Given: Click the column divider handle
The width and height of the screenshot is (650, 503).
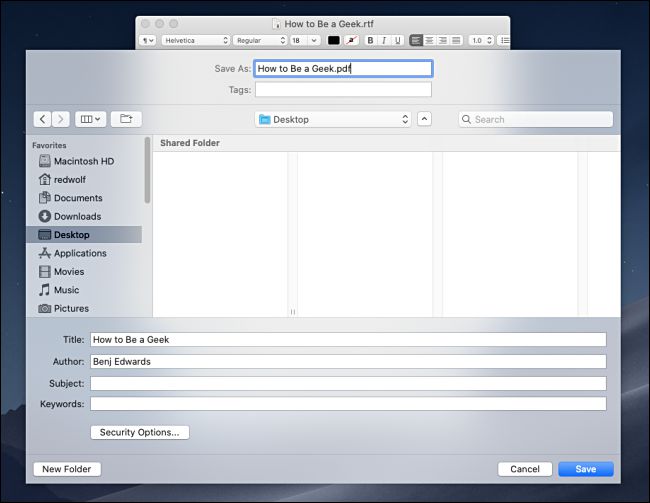Looking at the screenshot, I should click(293, 312).
